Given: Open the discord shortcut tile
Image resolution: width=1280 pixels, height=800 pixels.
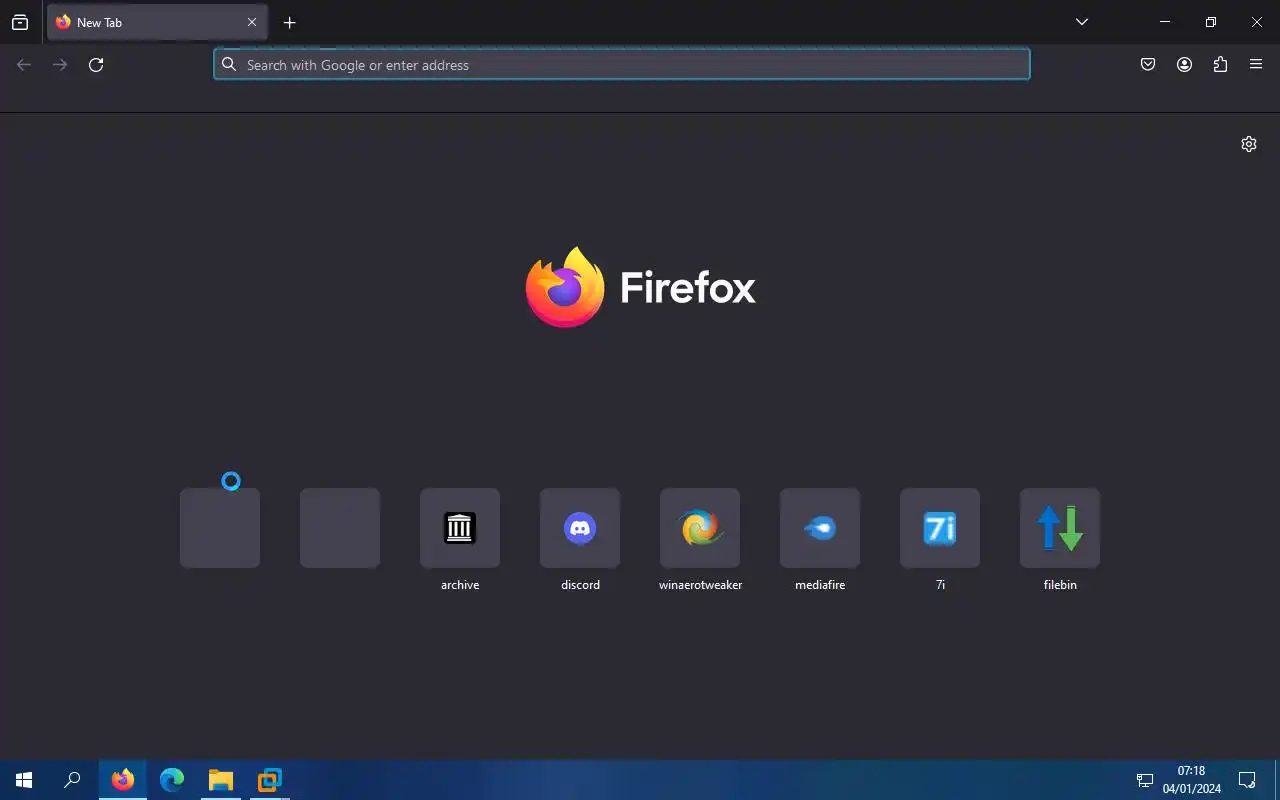Looking at the screenshot, I should (x=580, y=528).
